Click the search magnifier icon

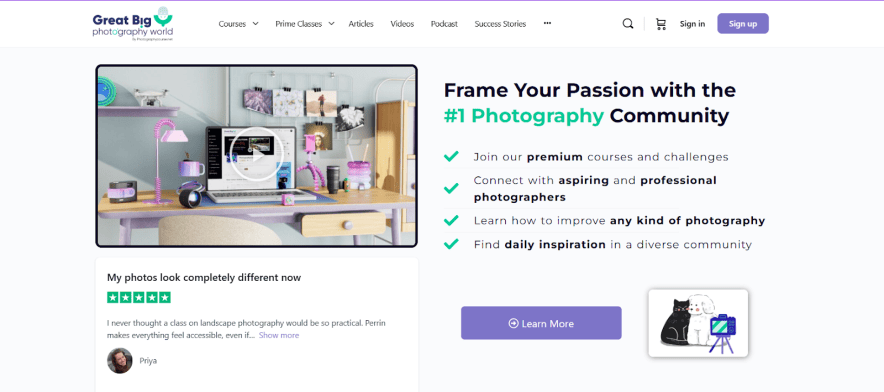(627, 24)
